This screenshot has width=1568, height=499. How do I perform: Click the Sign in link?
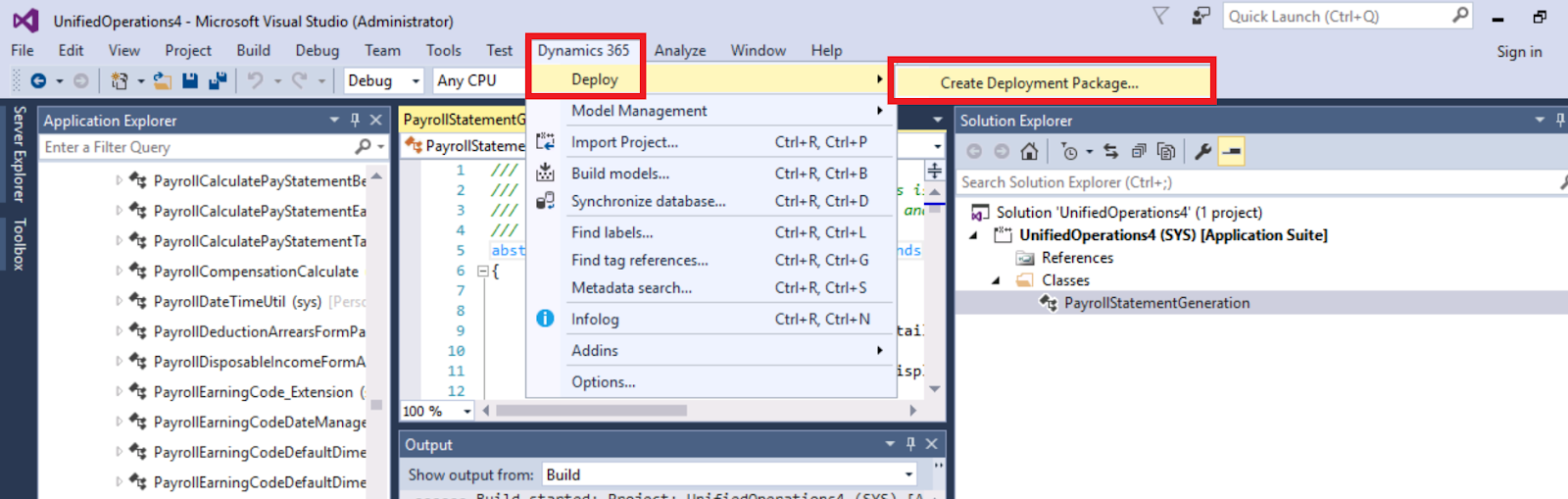[1519, 52]
